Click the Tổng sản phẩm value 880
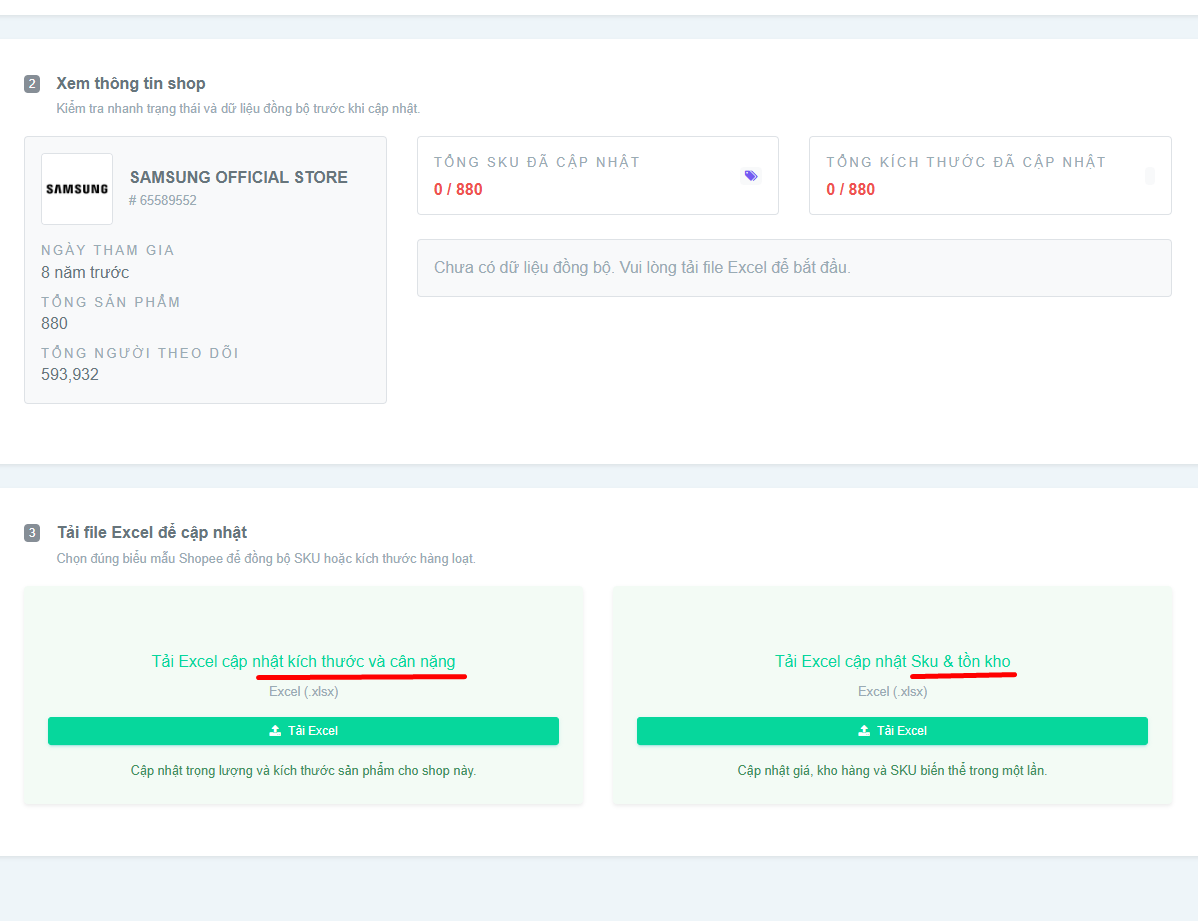 pyautogui.click(x=54, y=323)
